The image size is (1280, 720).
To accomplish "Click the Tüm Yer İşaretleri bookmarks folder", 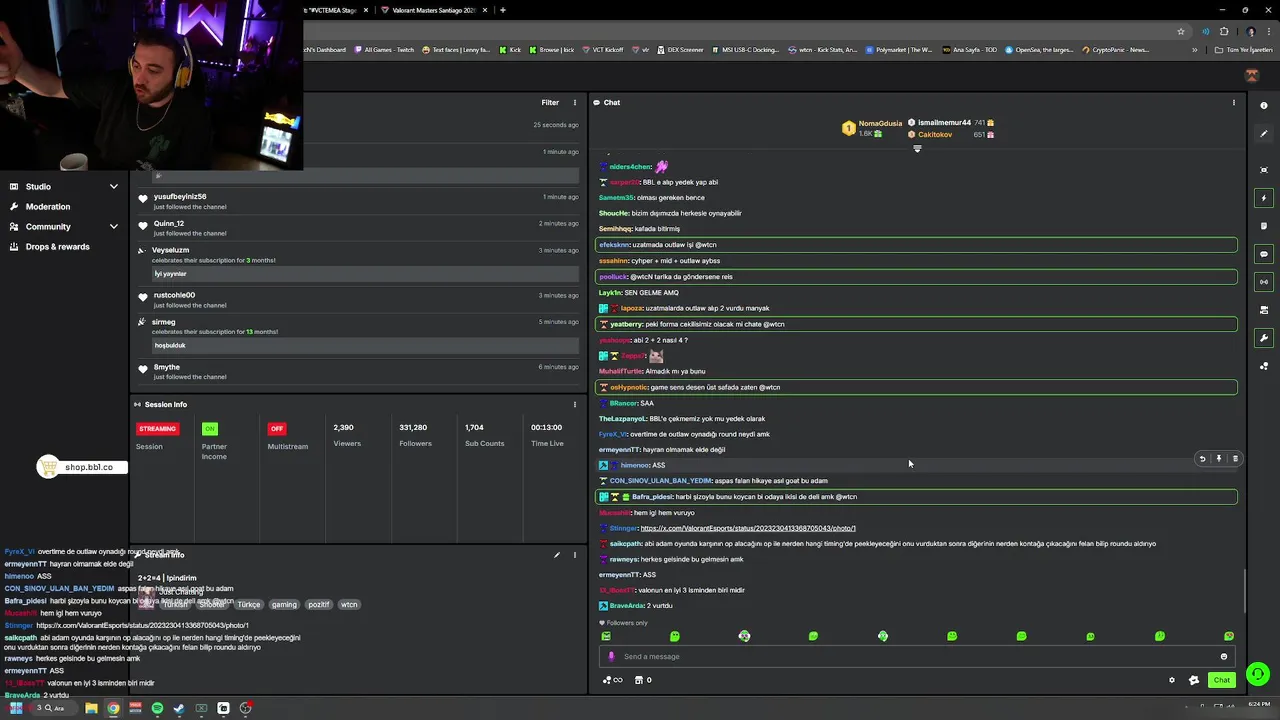I will tap(1243, 50).
